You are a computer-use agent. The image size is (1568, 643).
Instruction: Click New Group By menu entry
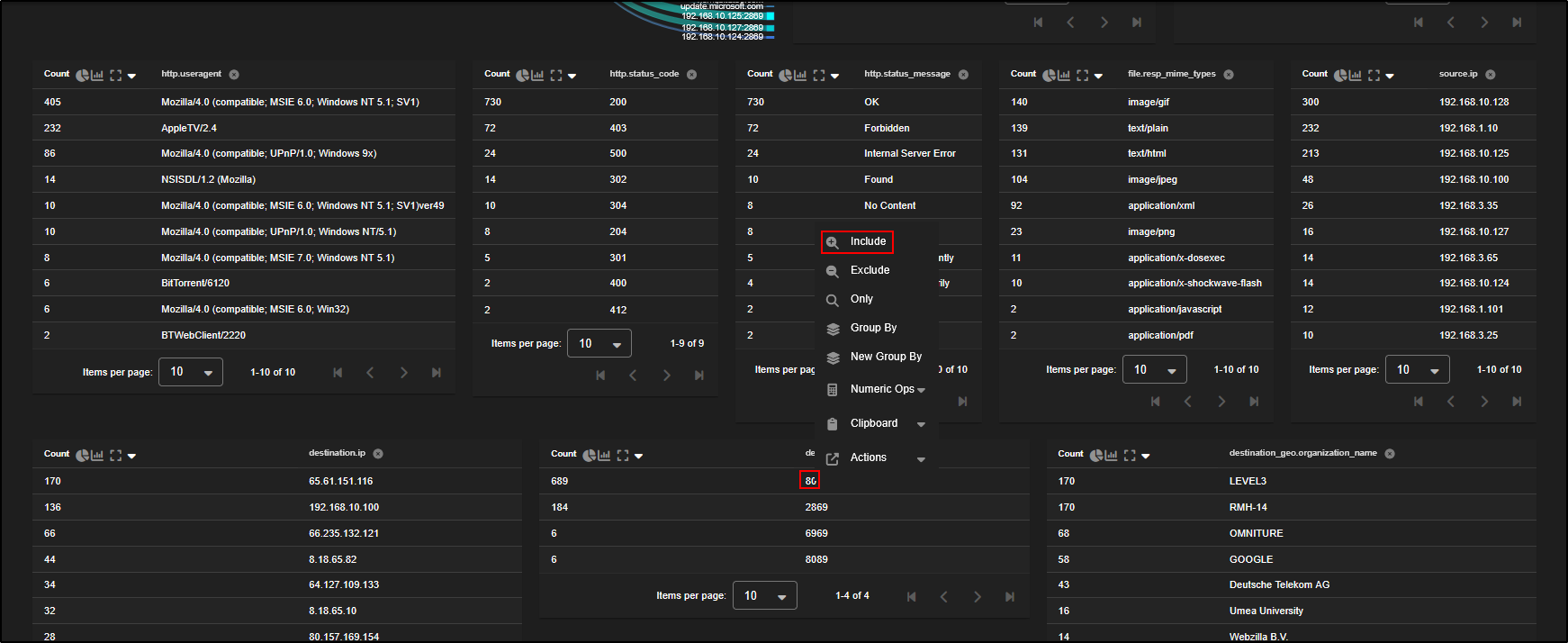886,357
